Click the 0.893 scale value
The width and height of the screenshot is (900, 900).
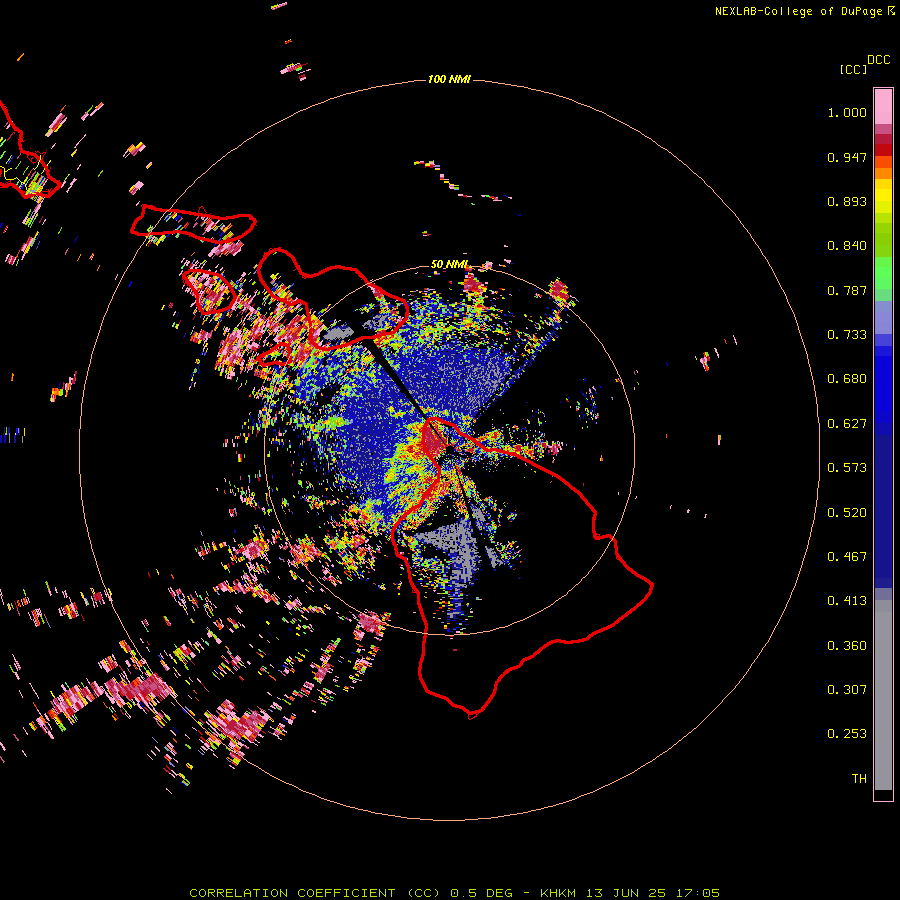pyautogui.click(x=847, y=201)
